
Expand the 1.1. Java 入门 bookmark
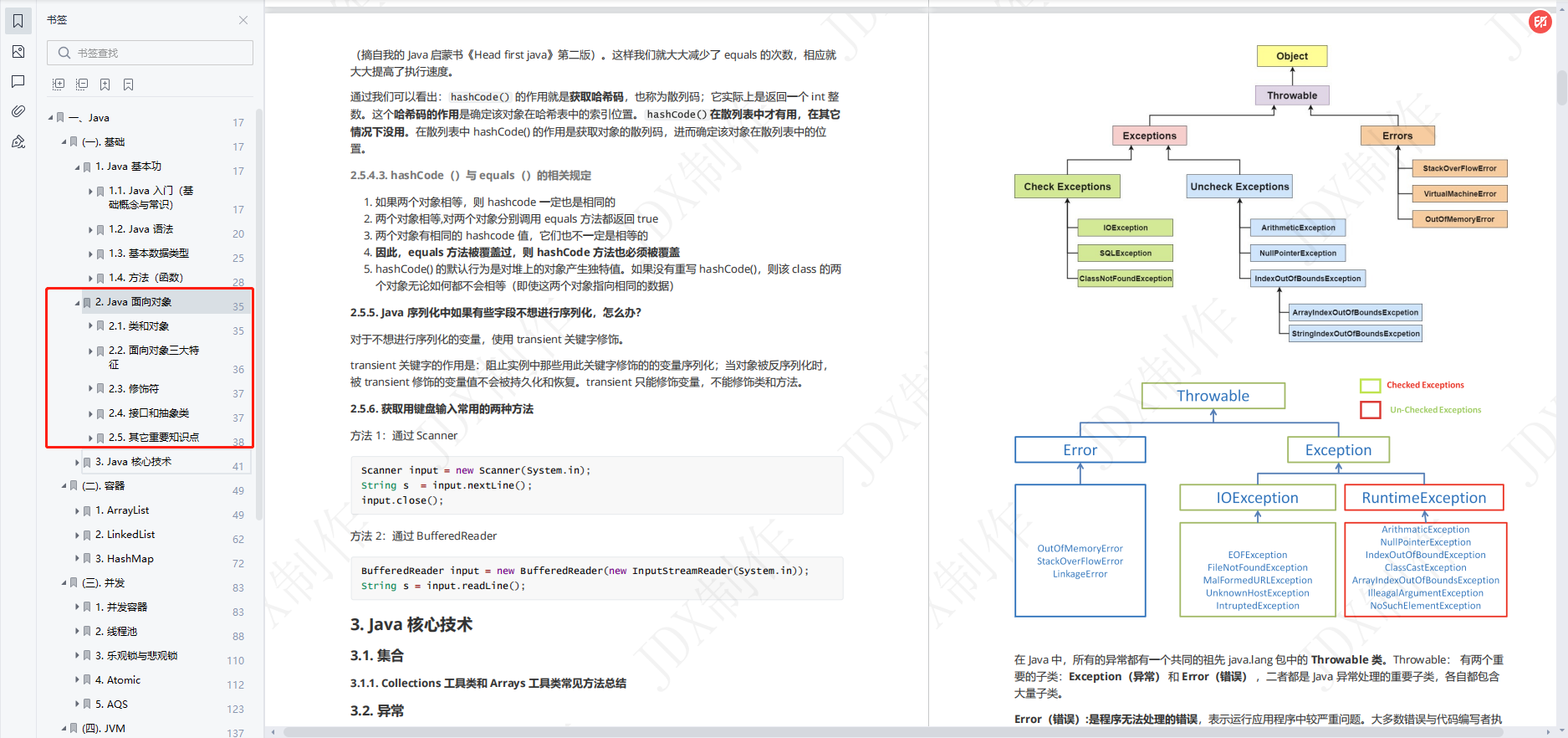pyautogui.click(x=91, y=191)
